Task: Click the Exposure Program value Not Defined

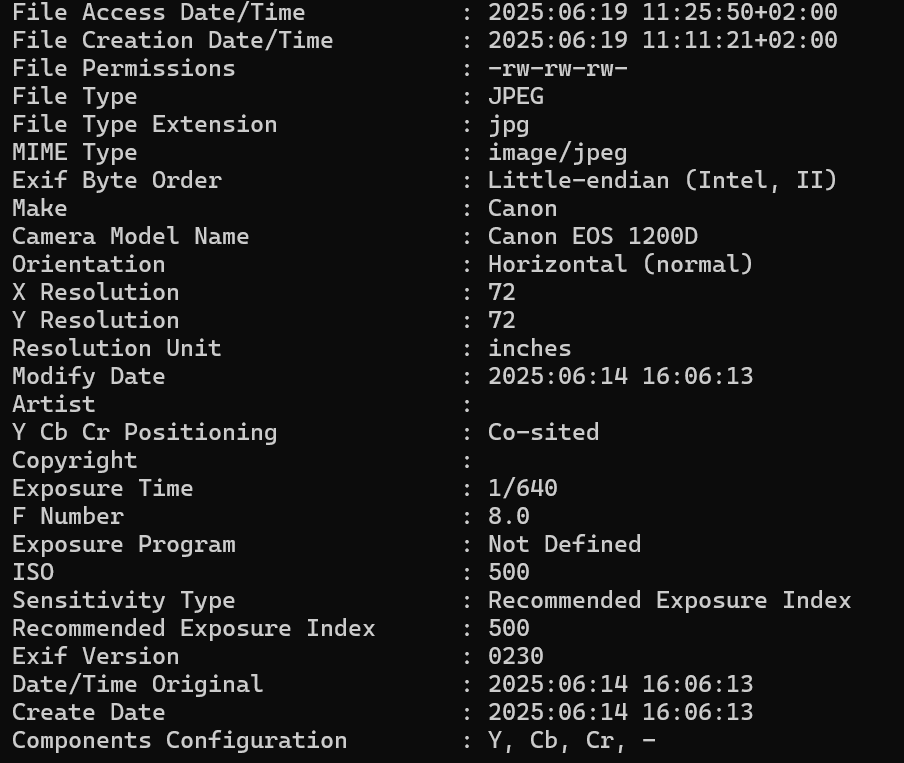Action: click(564, 544)
